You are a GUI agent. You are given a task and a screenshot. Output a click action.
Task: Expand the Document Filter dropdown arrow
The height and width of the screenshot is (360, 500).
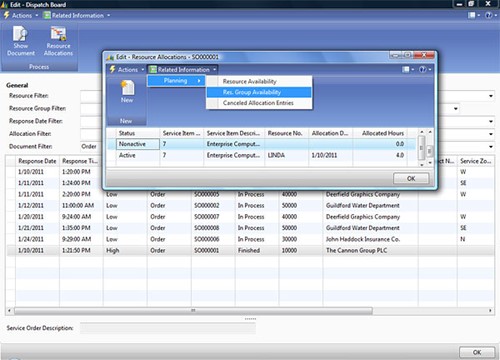point(491,147)
